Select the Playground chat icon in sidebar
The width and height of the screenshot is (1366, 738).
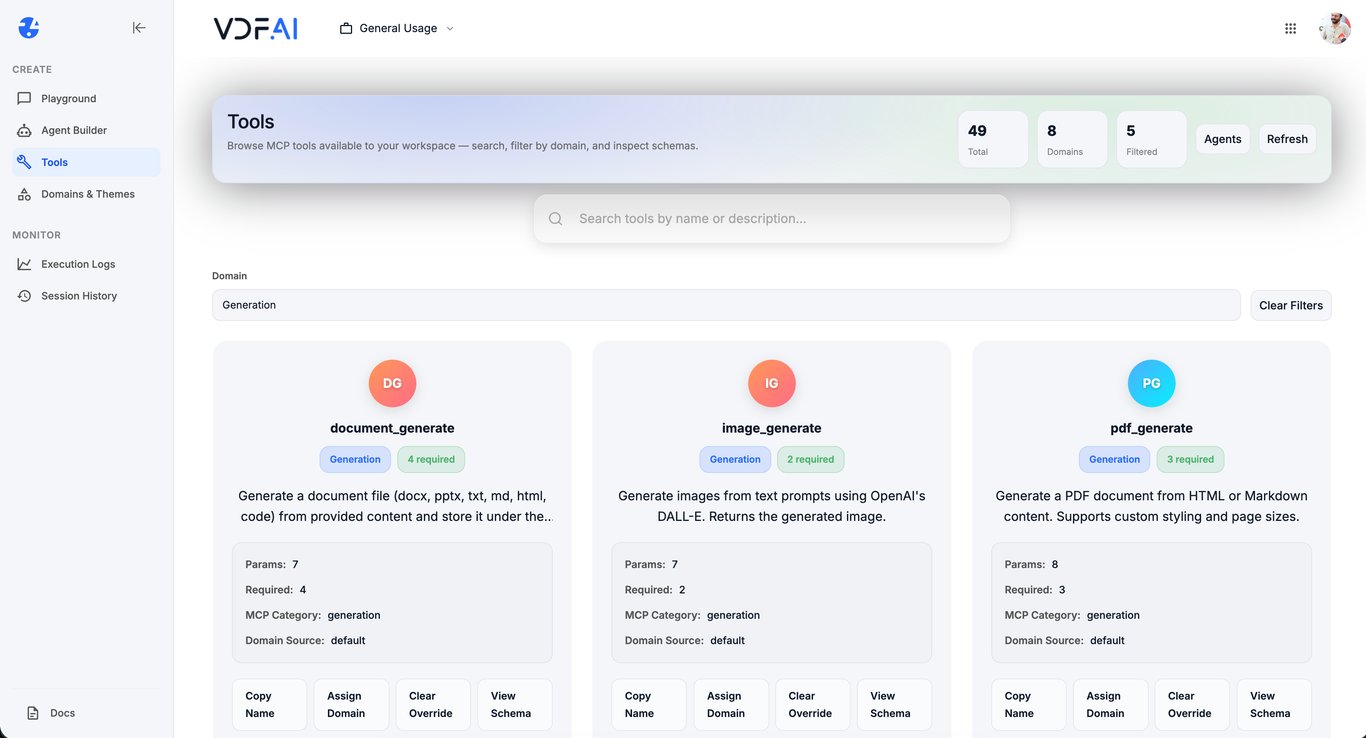(x=24, y=98)
